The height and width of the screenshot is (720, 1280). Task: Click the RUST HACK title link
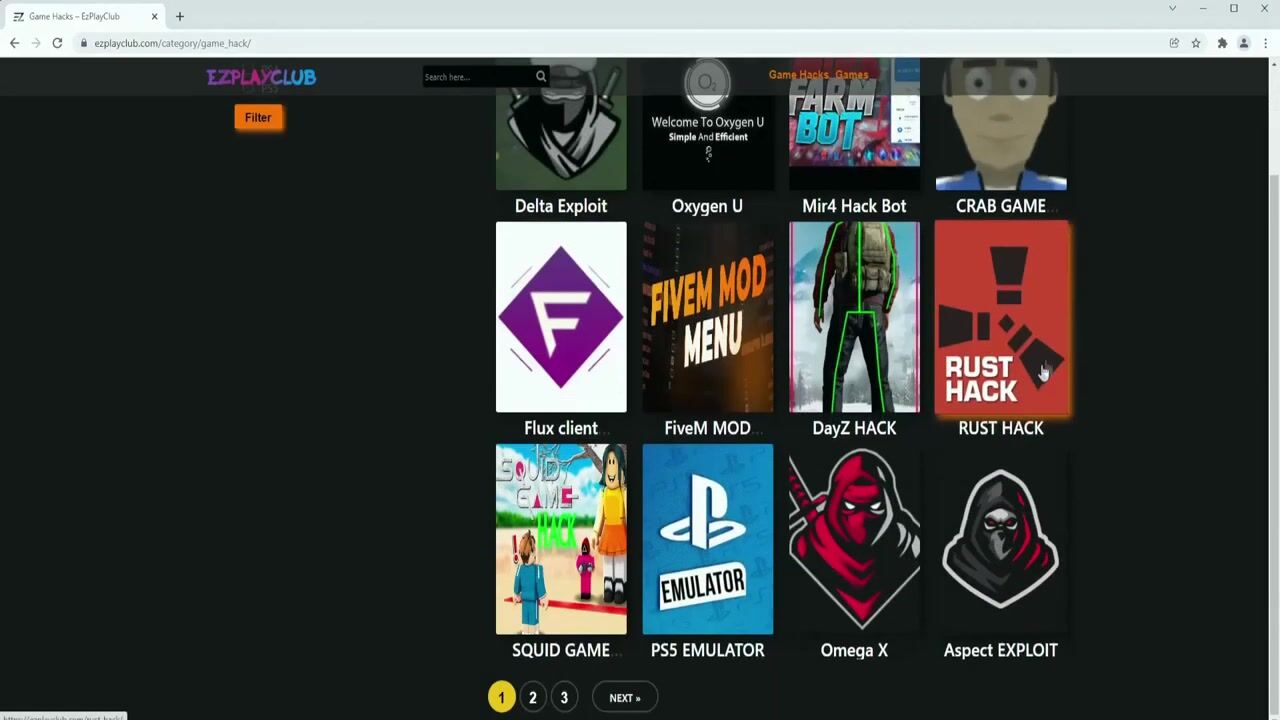click(1001, 428)
